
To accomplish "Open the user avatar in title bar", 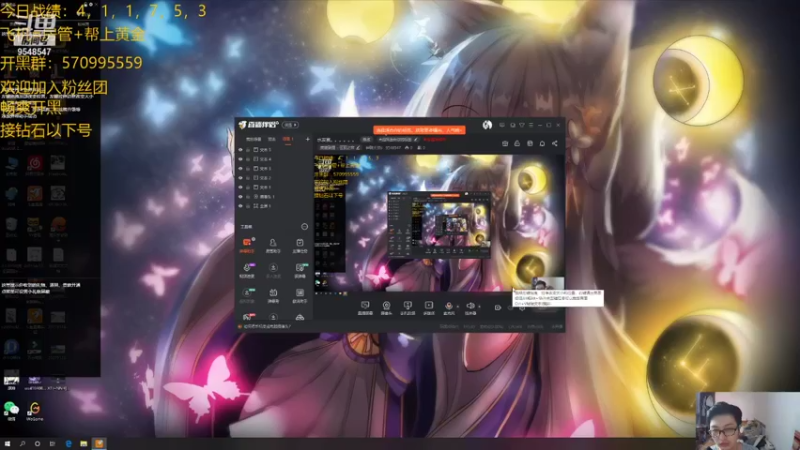I will (x=487, y=125).
